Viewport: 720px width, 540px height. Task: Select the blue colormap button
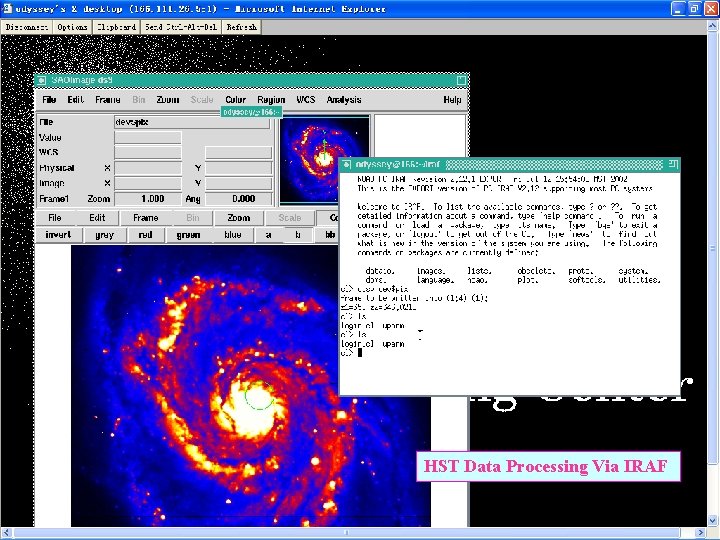click(233, 235)
